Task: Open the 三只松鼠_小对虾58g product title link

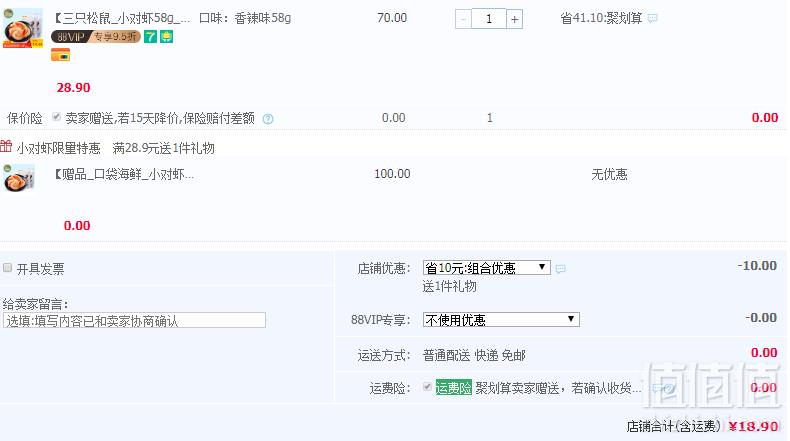Action: point(122,19)
